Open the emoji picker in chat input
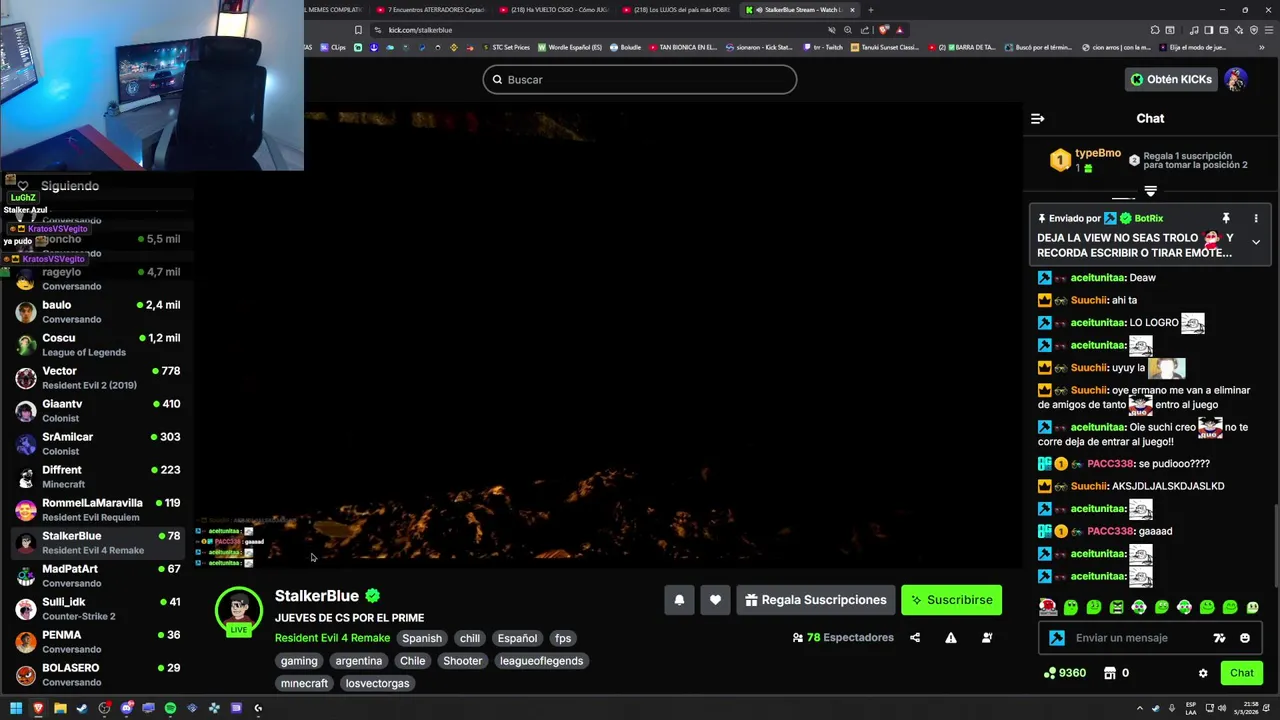Screen dimensions: 1280x720 click(1245, 638)
